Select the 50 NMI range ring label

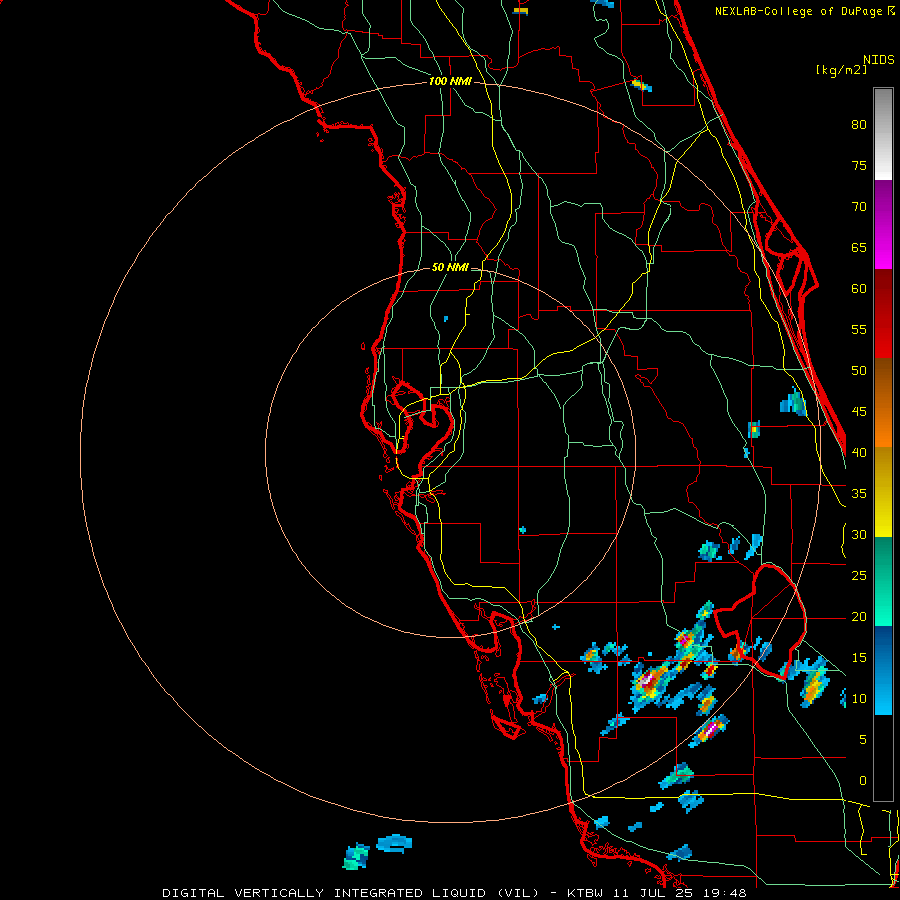(x=449, y=267)
